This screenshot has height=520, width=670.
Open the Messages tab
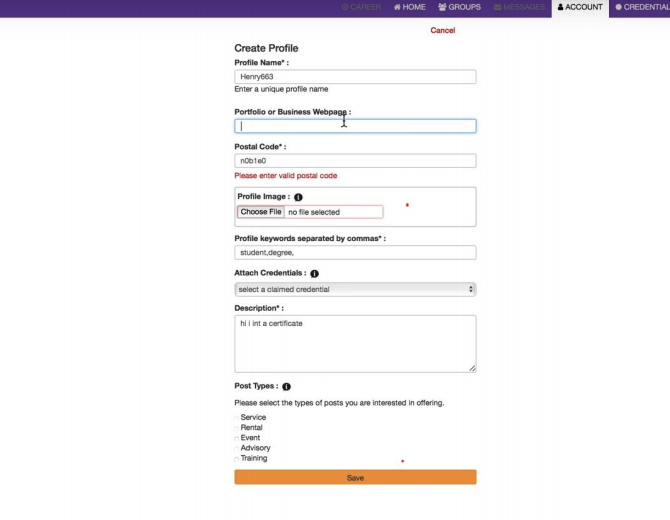[x=519, y=7]
